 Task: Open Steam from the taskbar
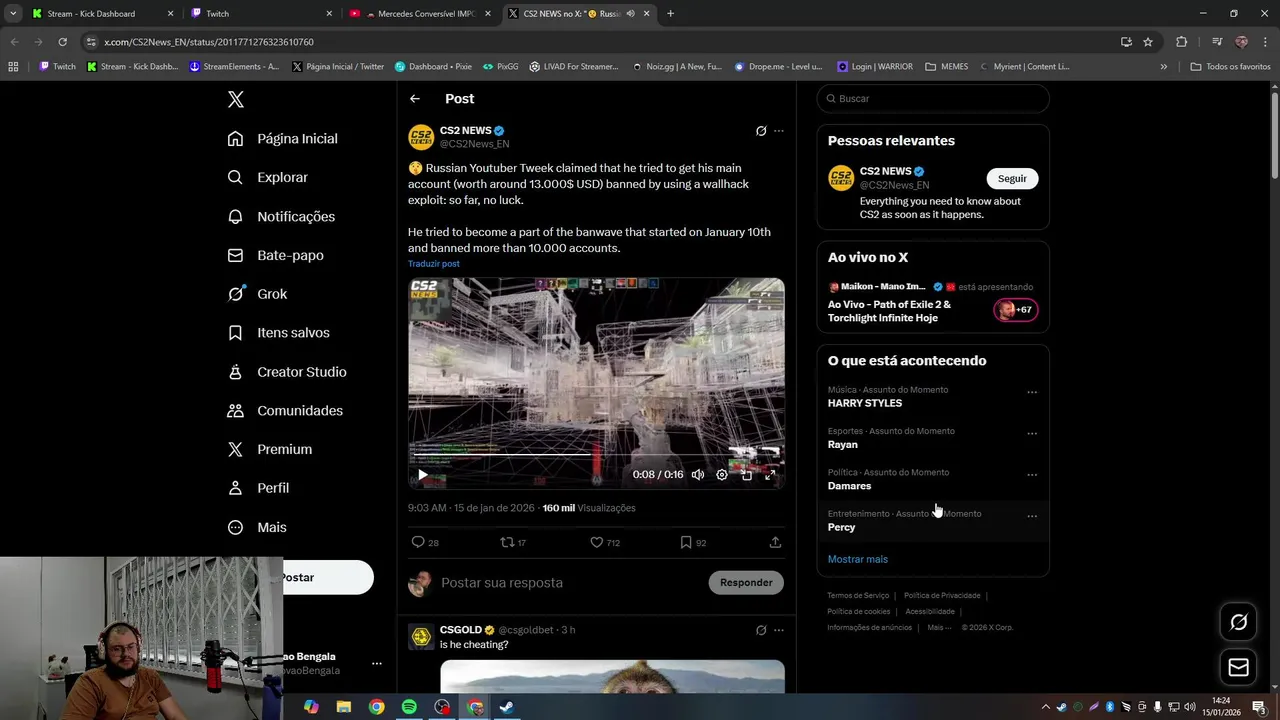click(507, 707)
